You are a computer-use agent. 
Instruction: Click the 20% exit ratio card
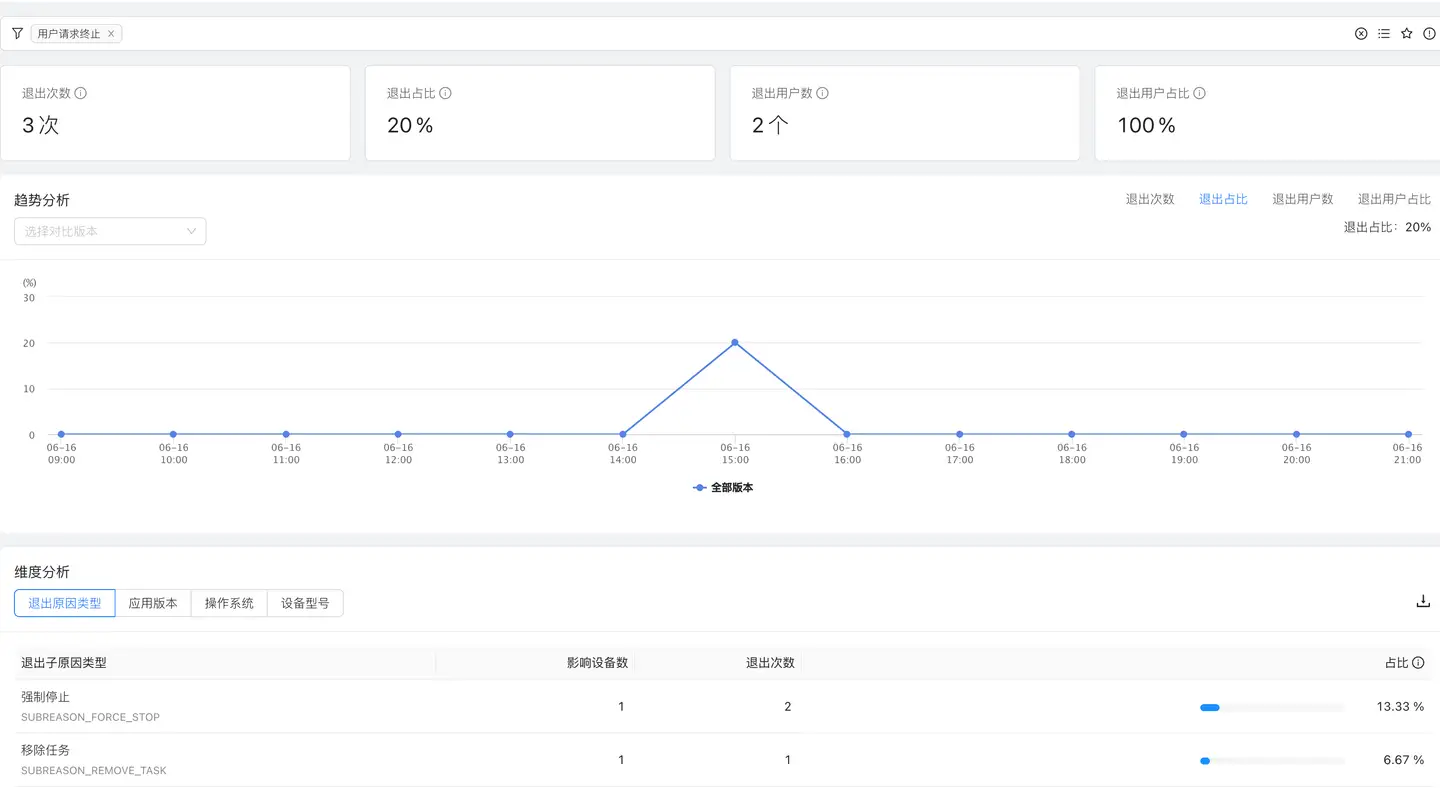tap(540, 113)
